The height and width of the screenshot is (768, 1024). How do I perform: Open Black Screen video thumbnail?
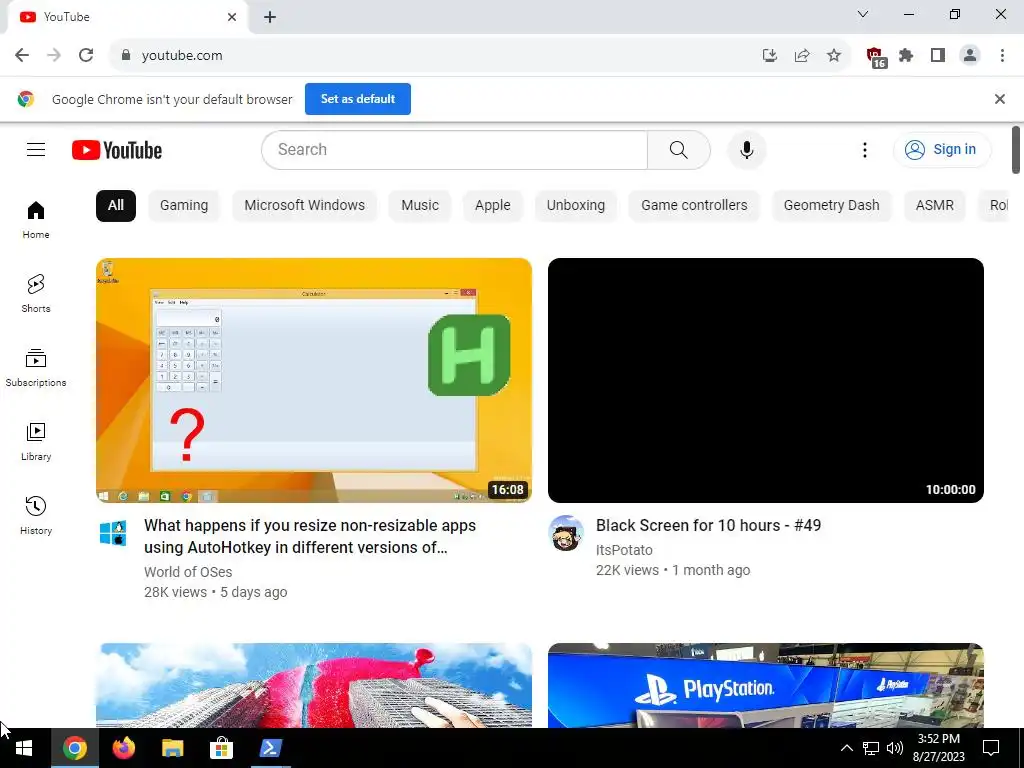click(x=765, y=380)
